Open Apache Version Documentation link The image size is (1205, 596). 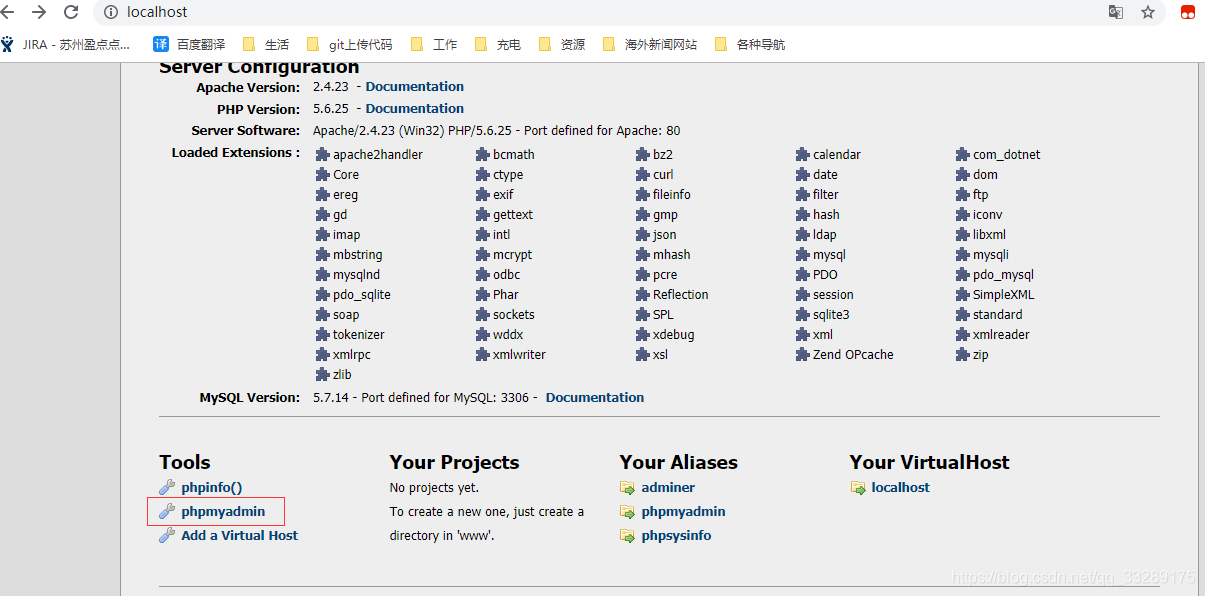415,87
